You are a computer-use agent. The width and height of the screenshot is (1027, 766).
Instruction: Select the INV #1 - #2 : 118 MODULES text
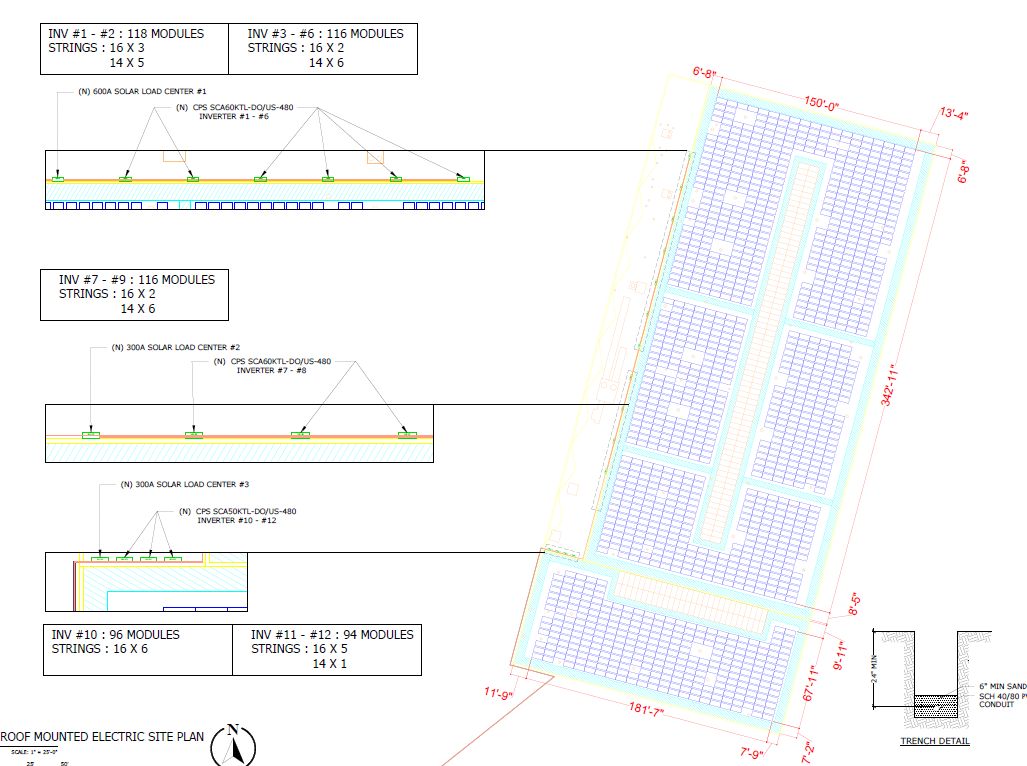tap(126, 34)
